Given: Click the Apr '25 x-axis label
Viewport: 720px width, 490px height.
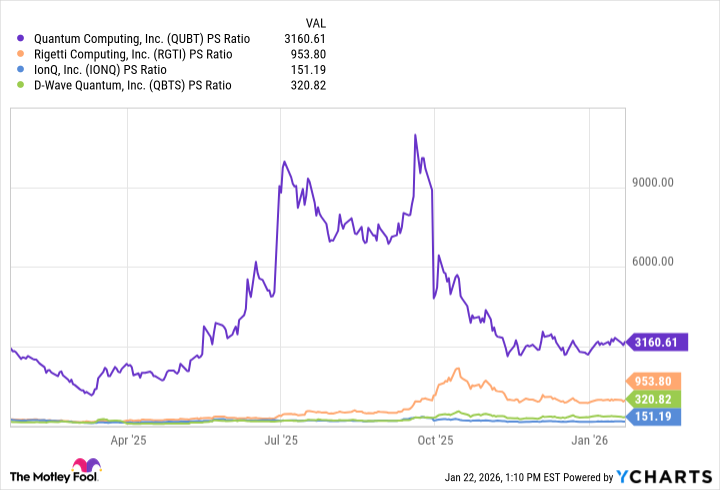Looking at the screenshot, I should coord(128,440).
